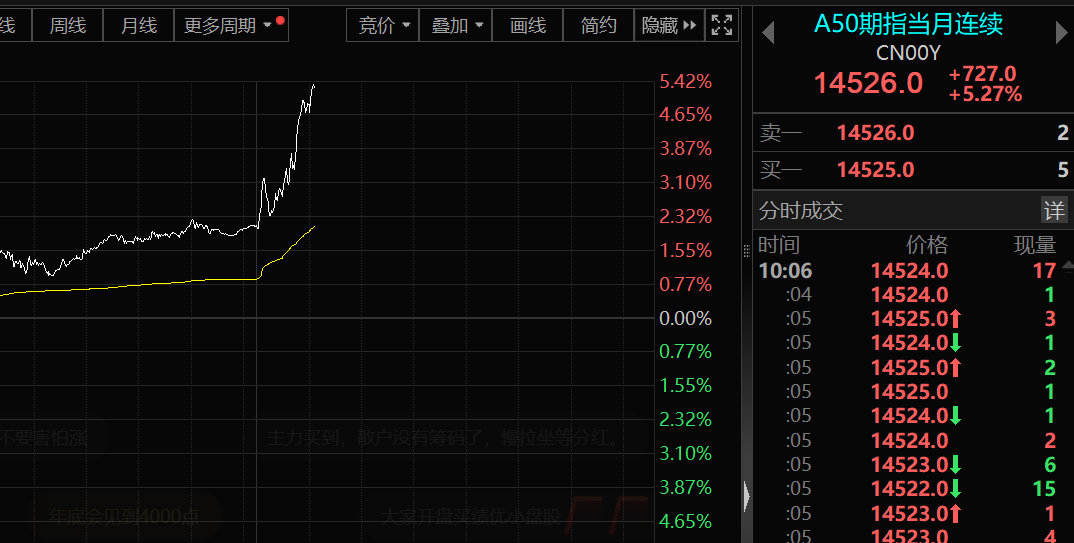The height and width of the screenshot is (543, 1074).
Task: Grab the panel splitter handle dots
Action: pos(747,251)
